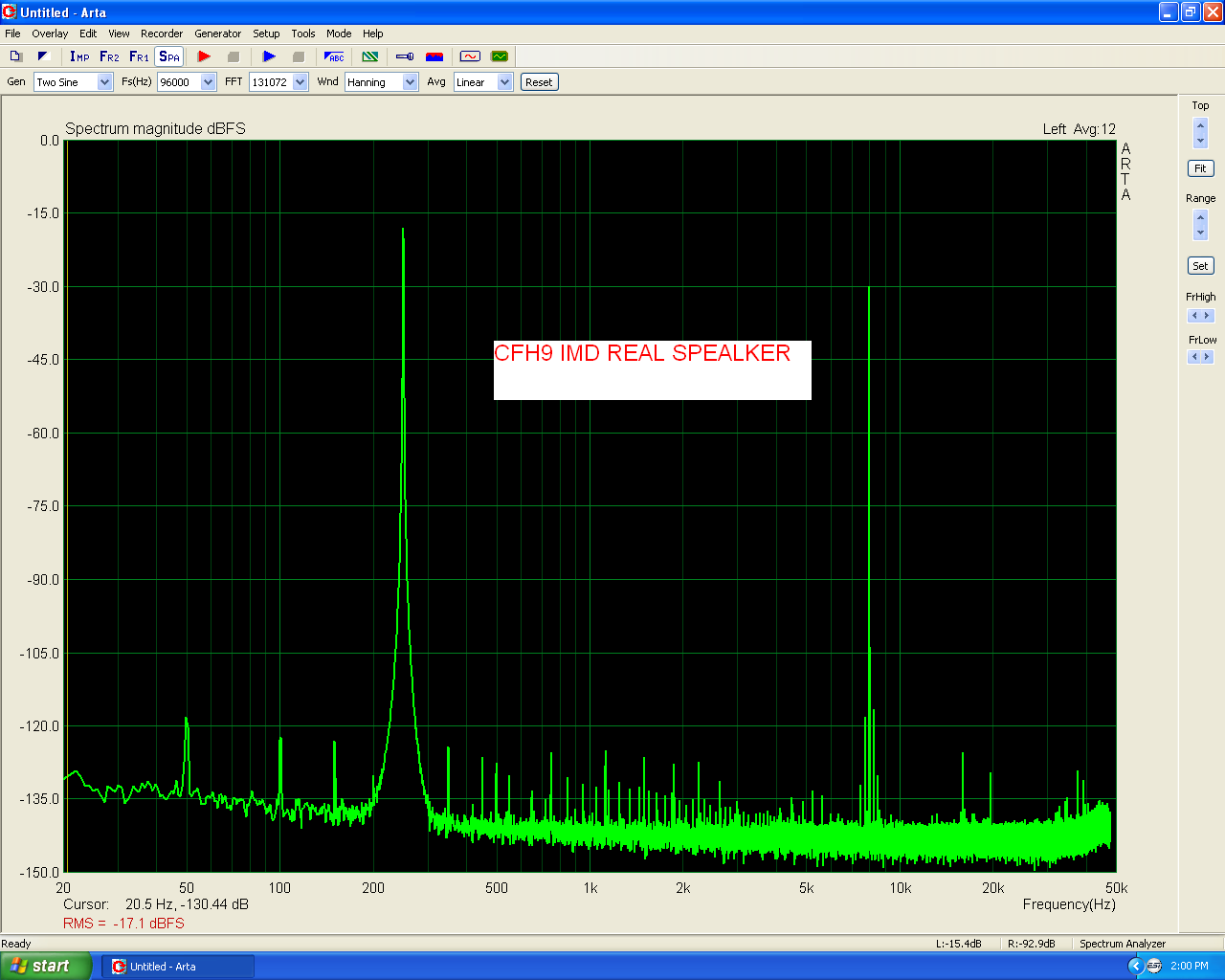Stop generator with gray square after blue arrow
This screenshot has height=980, width=1225.
(x=298, y=56)
